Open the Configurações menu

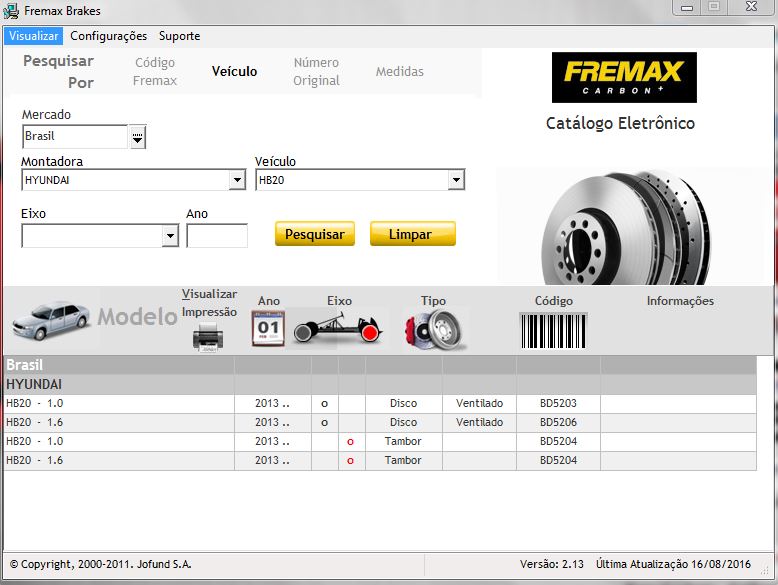[x=108, y=36]
